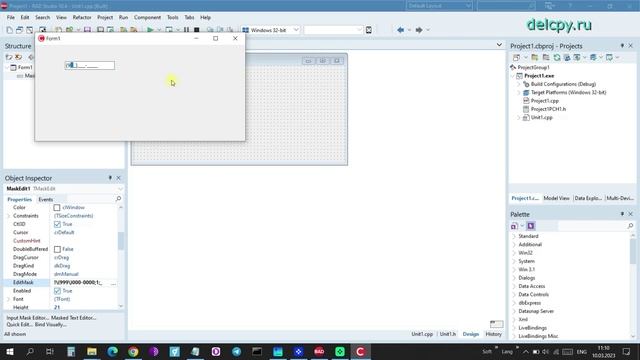This screenshot has width=640, height=360.
Task: Expand Target Platforms (Windows 32-bit) node
Action: tap(519, 93)
